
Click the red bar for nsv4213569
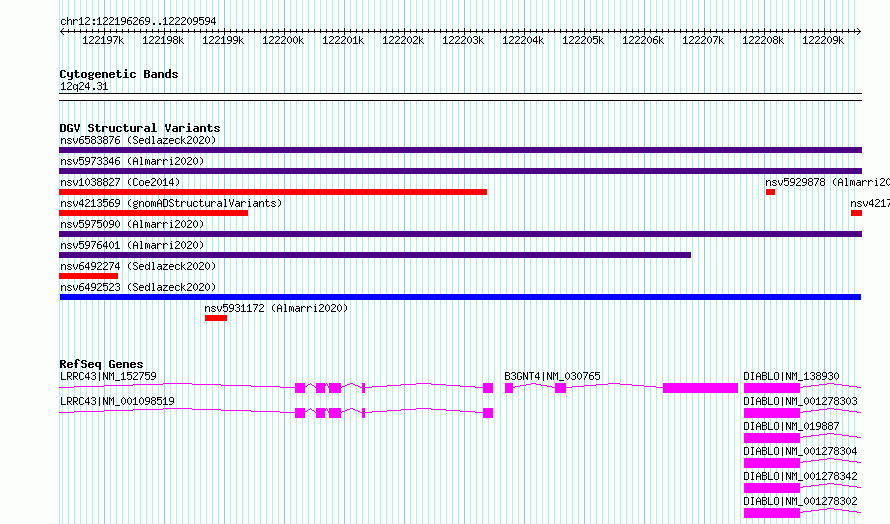coord(153,213)
